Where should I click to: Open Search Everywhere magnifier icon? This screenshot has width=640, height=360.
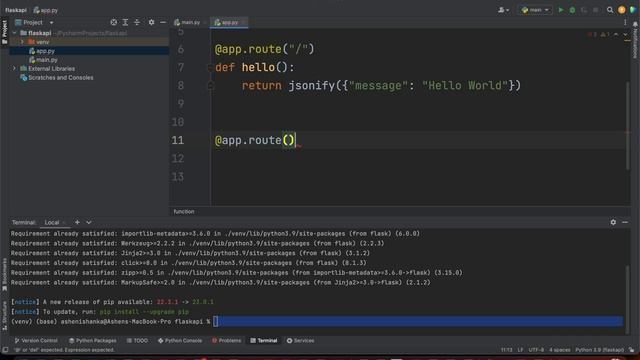pos(610,10)
